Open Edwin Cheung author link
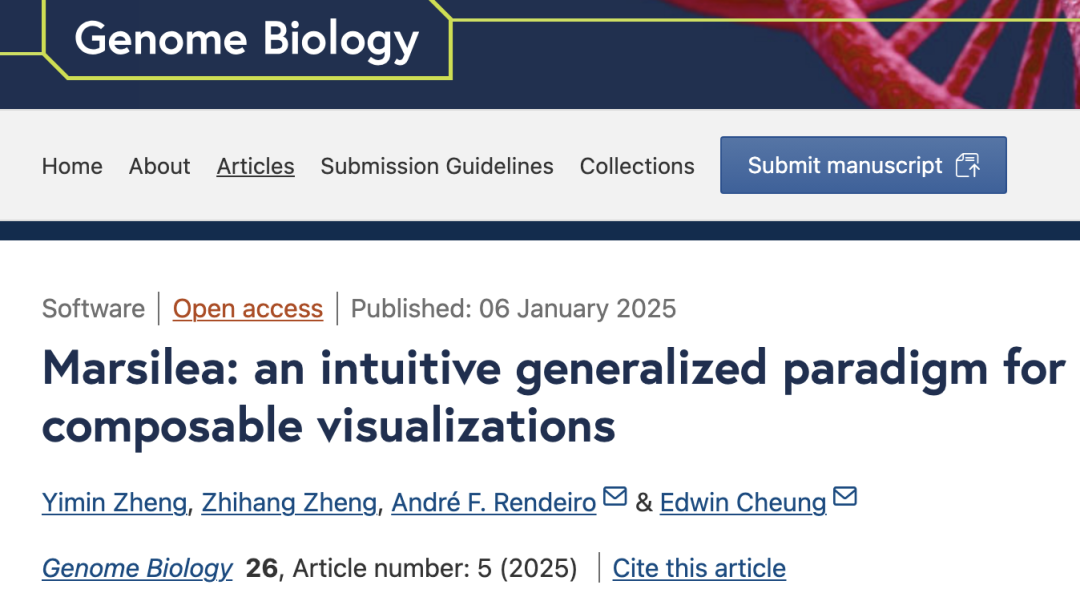This screenshot has height=593, width=1080. [743, 503]
